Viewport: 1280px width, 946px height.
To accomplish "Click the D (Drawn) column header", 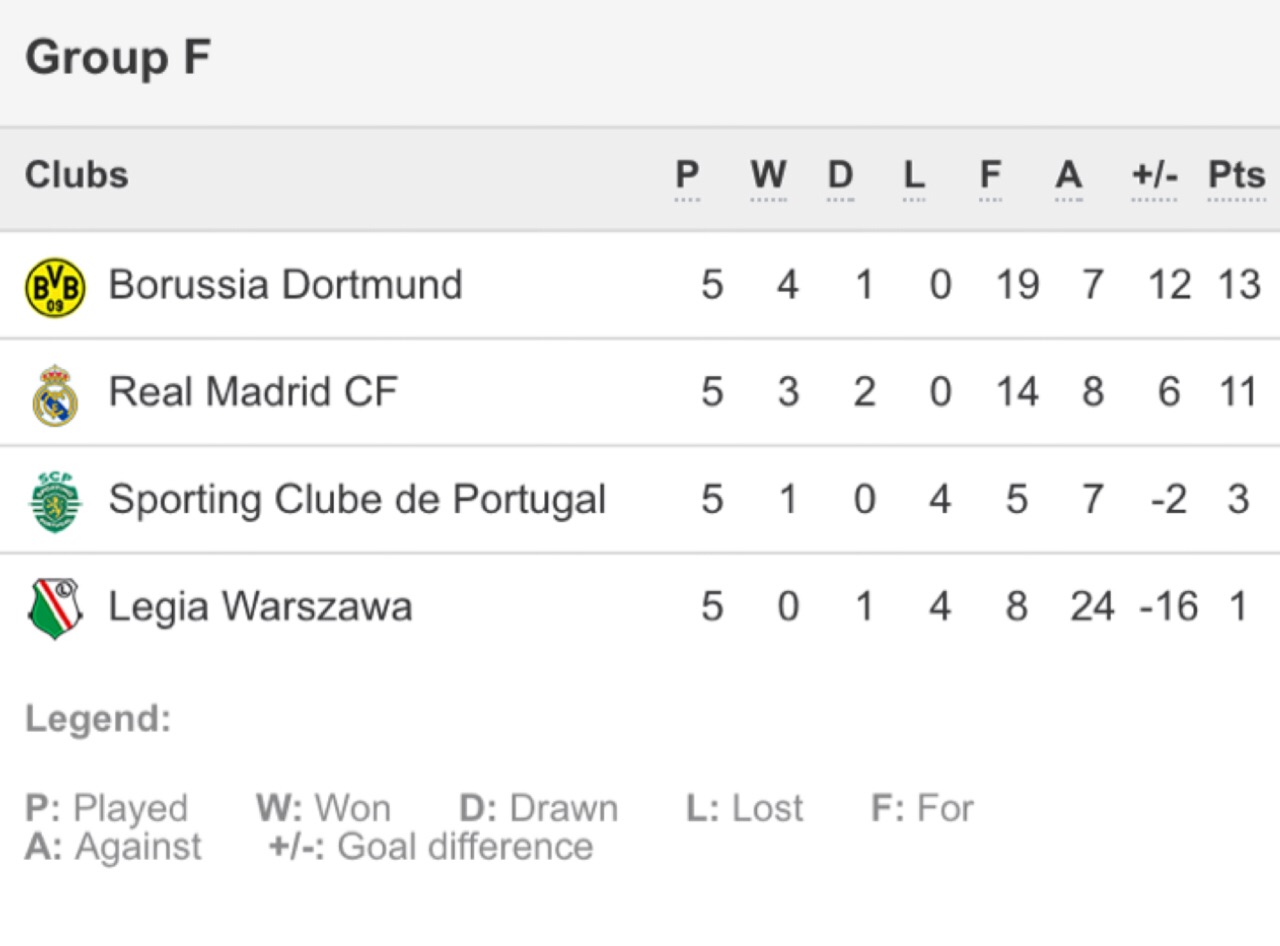I will pos(840,176).
